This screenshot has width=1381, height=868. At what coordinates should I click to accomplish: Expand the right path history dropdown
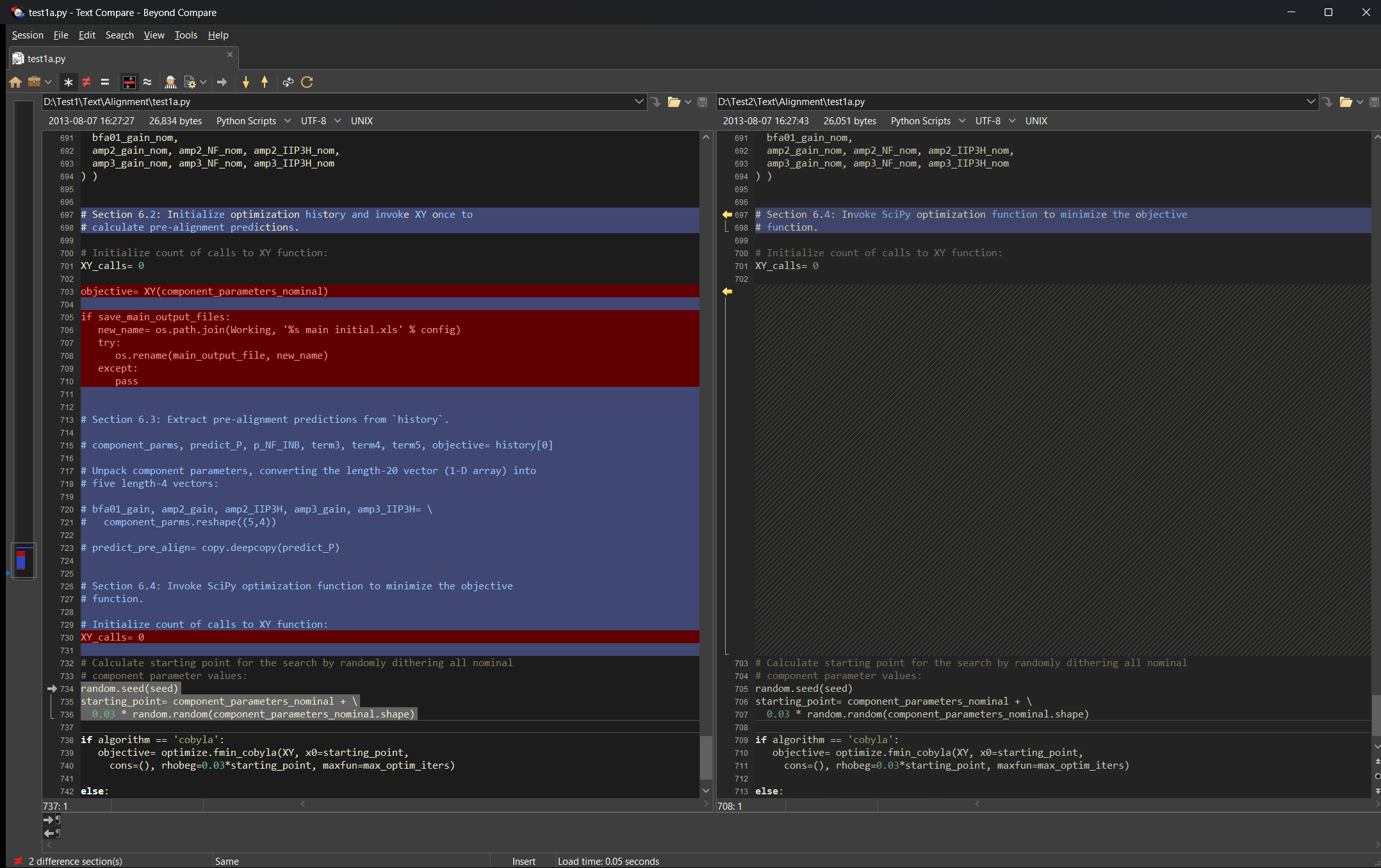1311,102
